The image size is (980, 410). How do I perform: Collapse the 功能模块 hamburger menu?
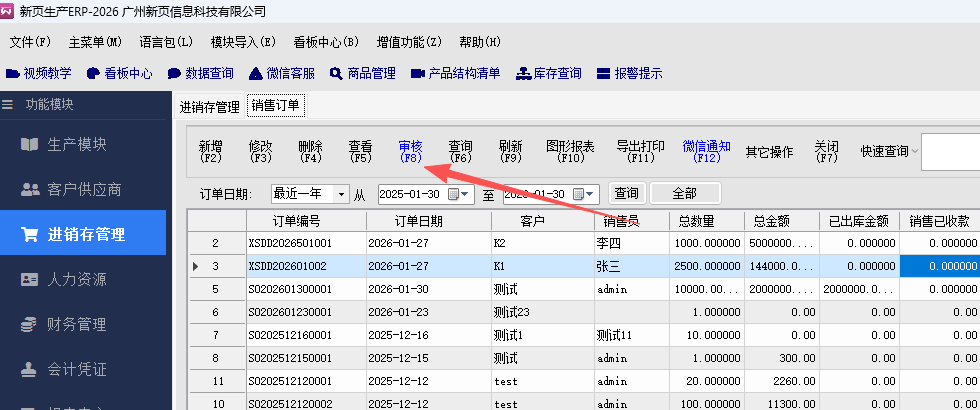click(8, 104)
